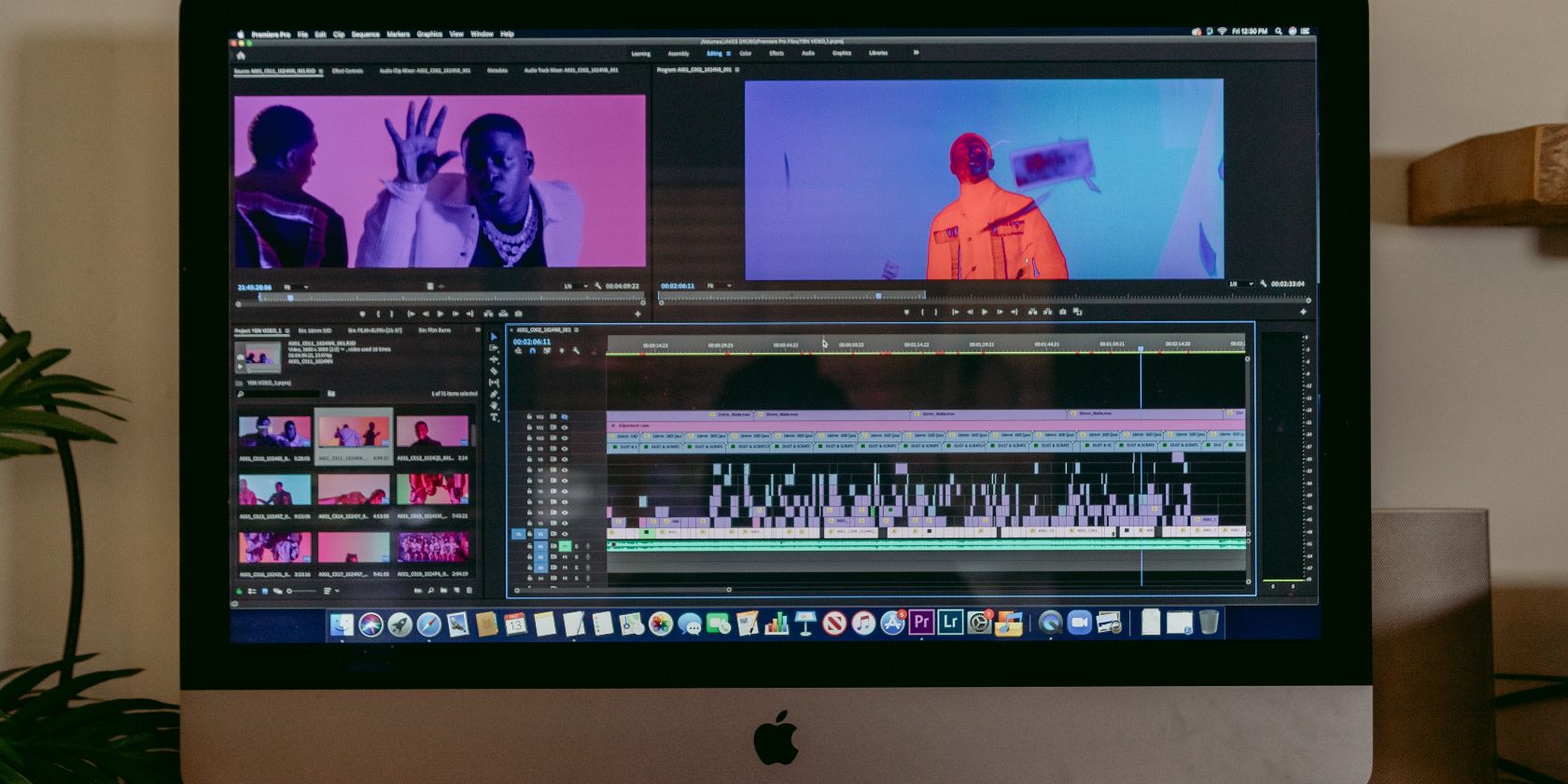1568x784 pixels.
Task: Open Premiere Pro in the Dock
Action: [x=921, y=622]
